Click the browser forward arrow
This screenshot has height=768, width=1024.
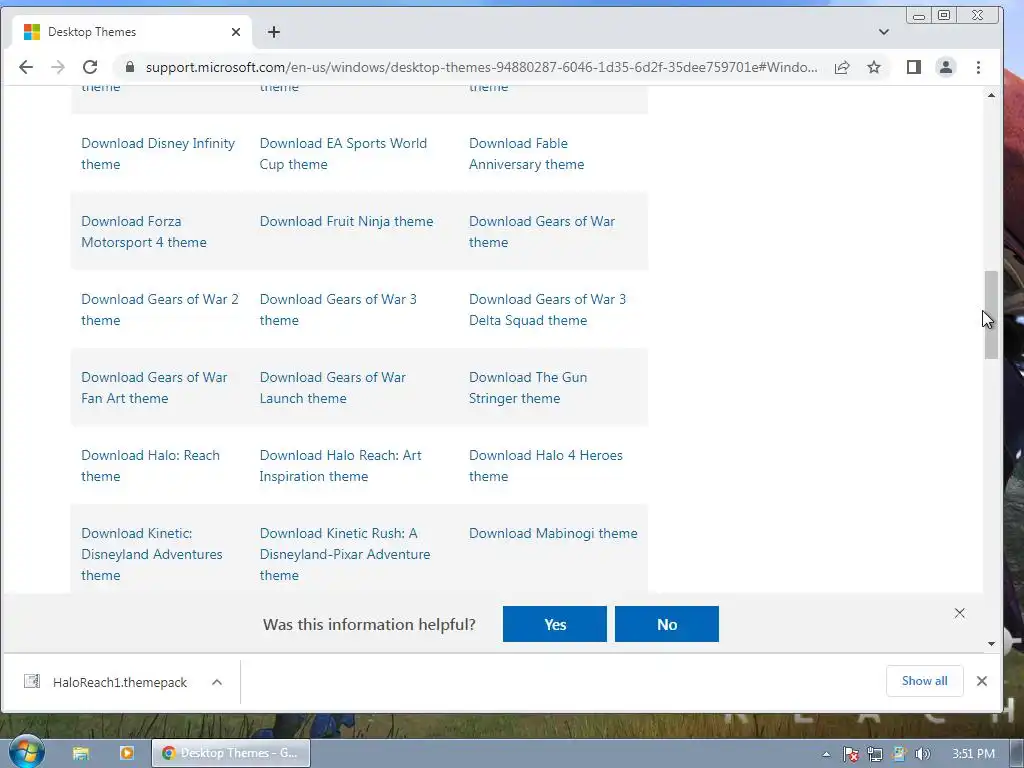[x=58, y=67]
